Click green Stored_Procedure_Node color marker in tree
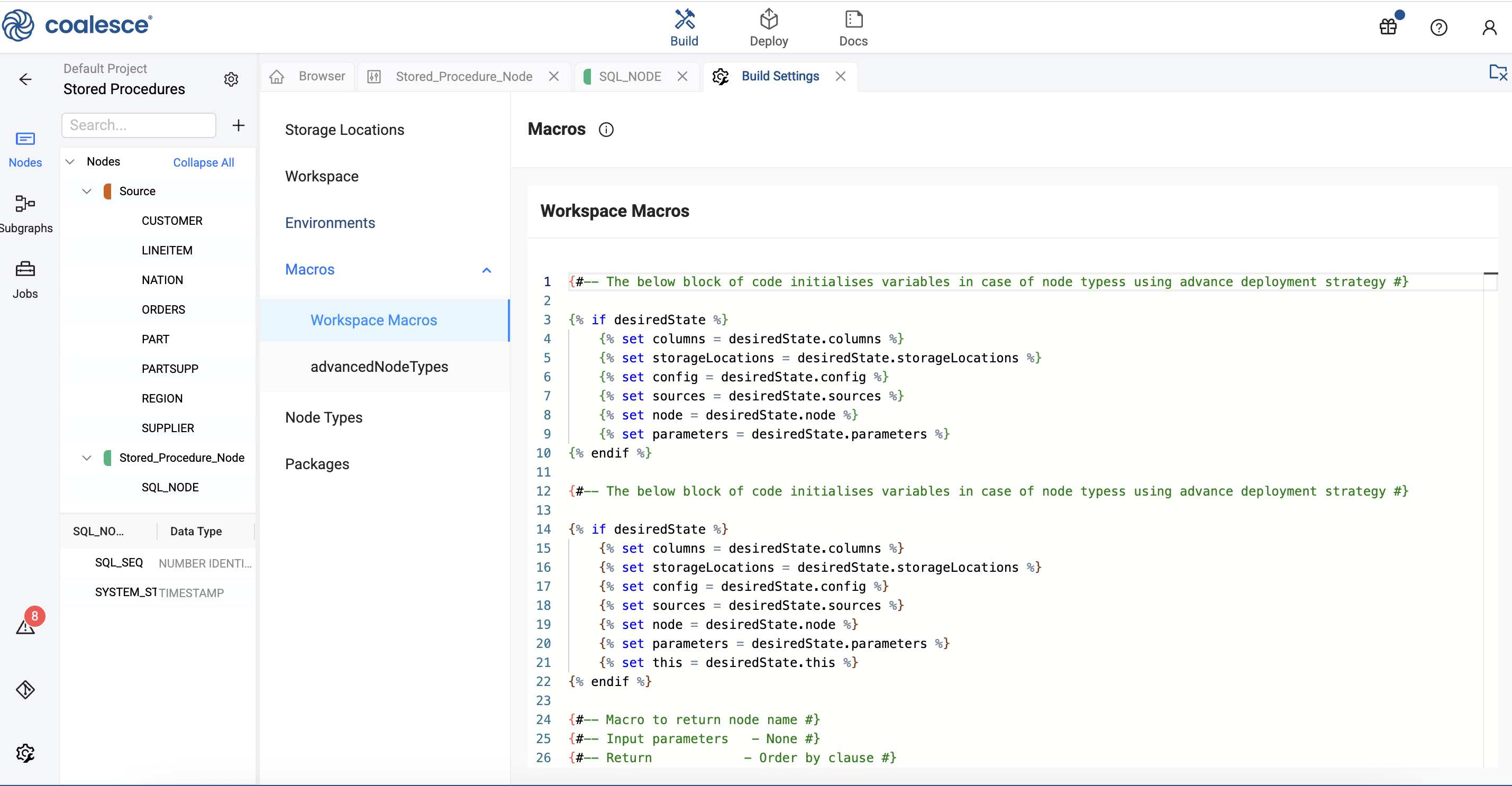 [x=107, y=458]
